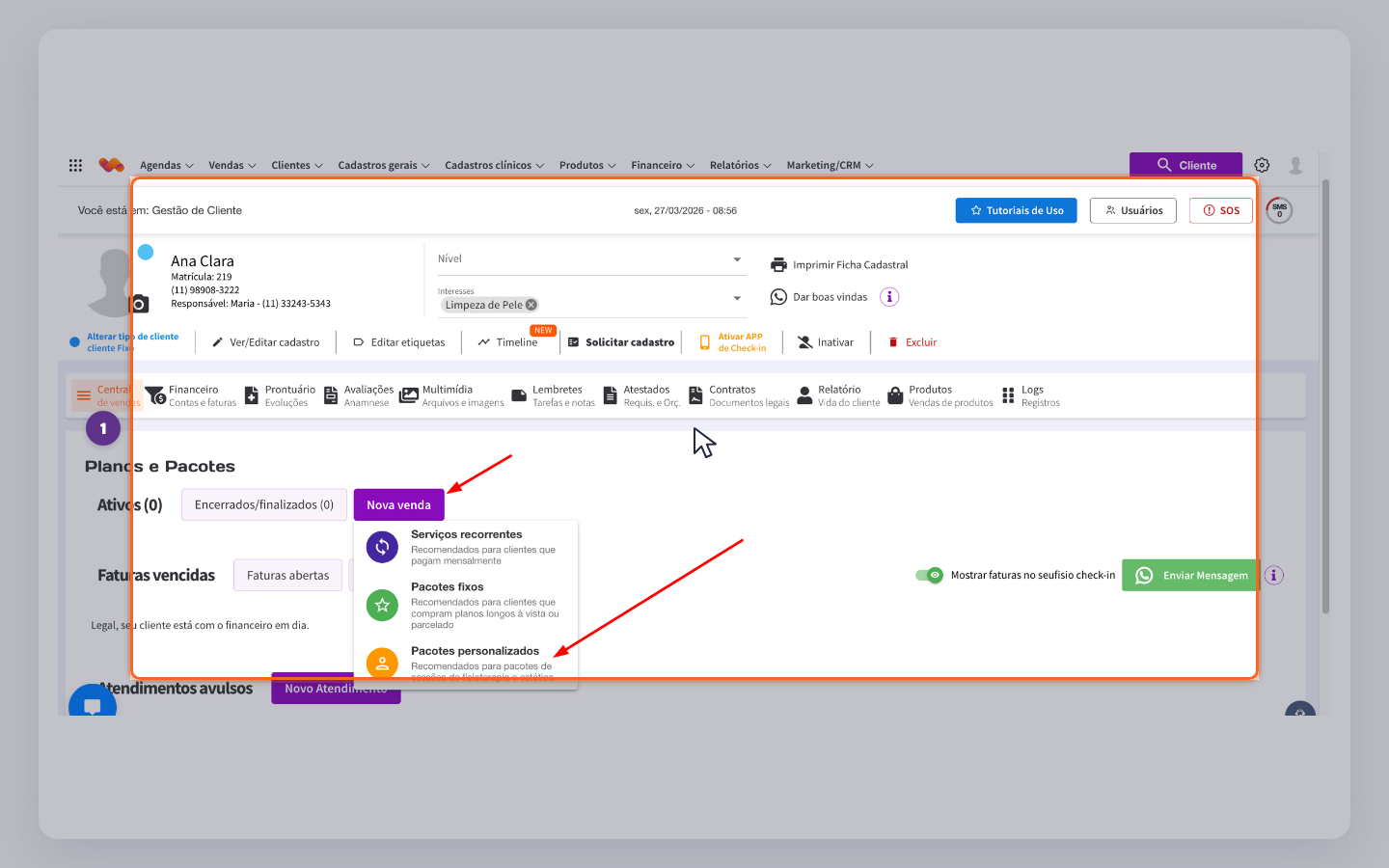
Task: Switch to the Prontuário Evoluções tab
Action: pos(280,396)
